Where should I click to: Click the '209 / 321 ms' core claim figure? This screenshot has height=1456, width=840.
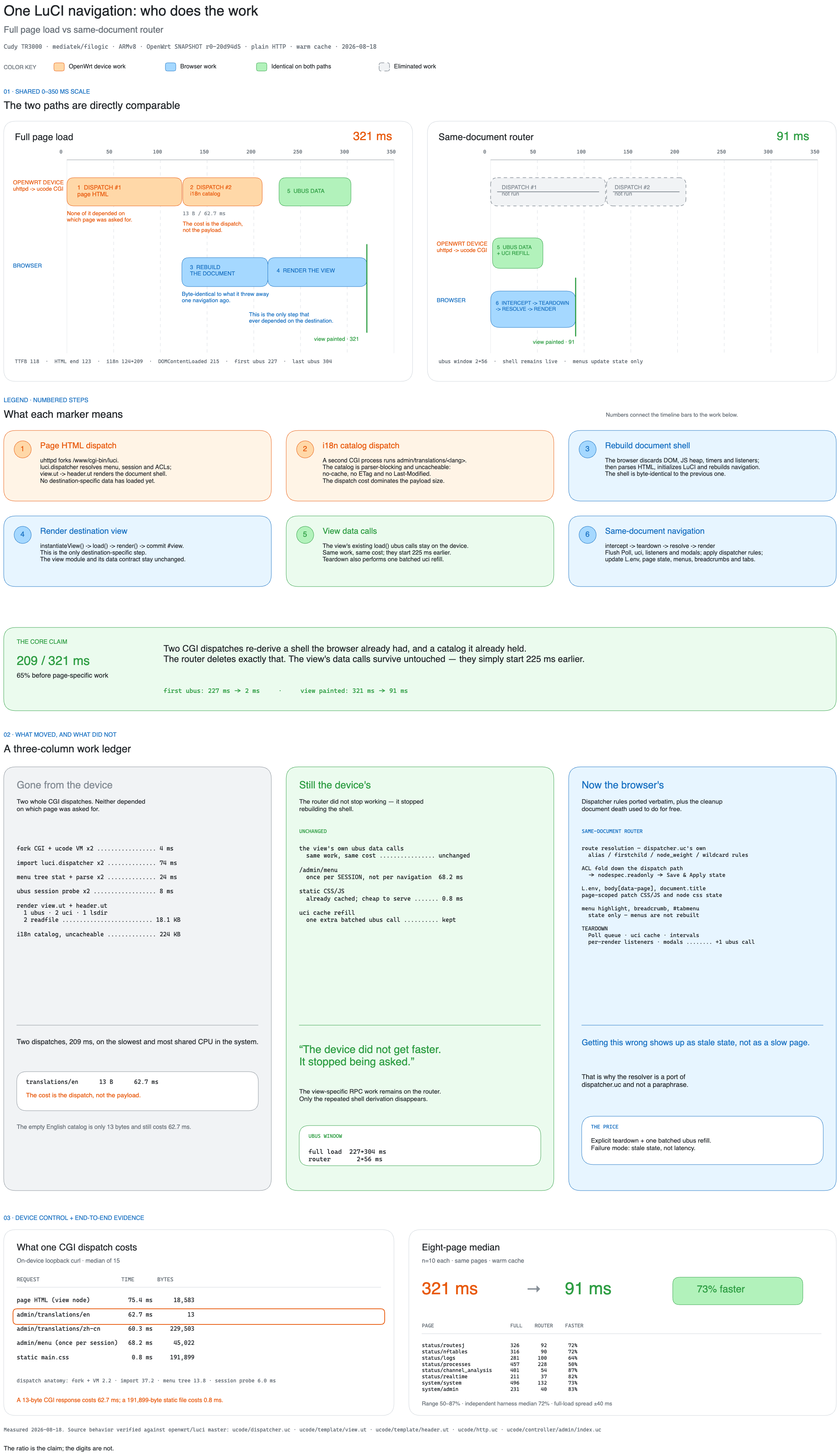tap(53, 661)
